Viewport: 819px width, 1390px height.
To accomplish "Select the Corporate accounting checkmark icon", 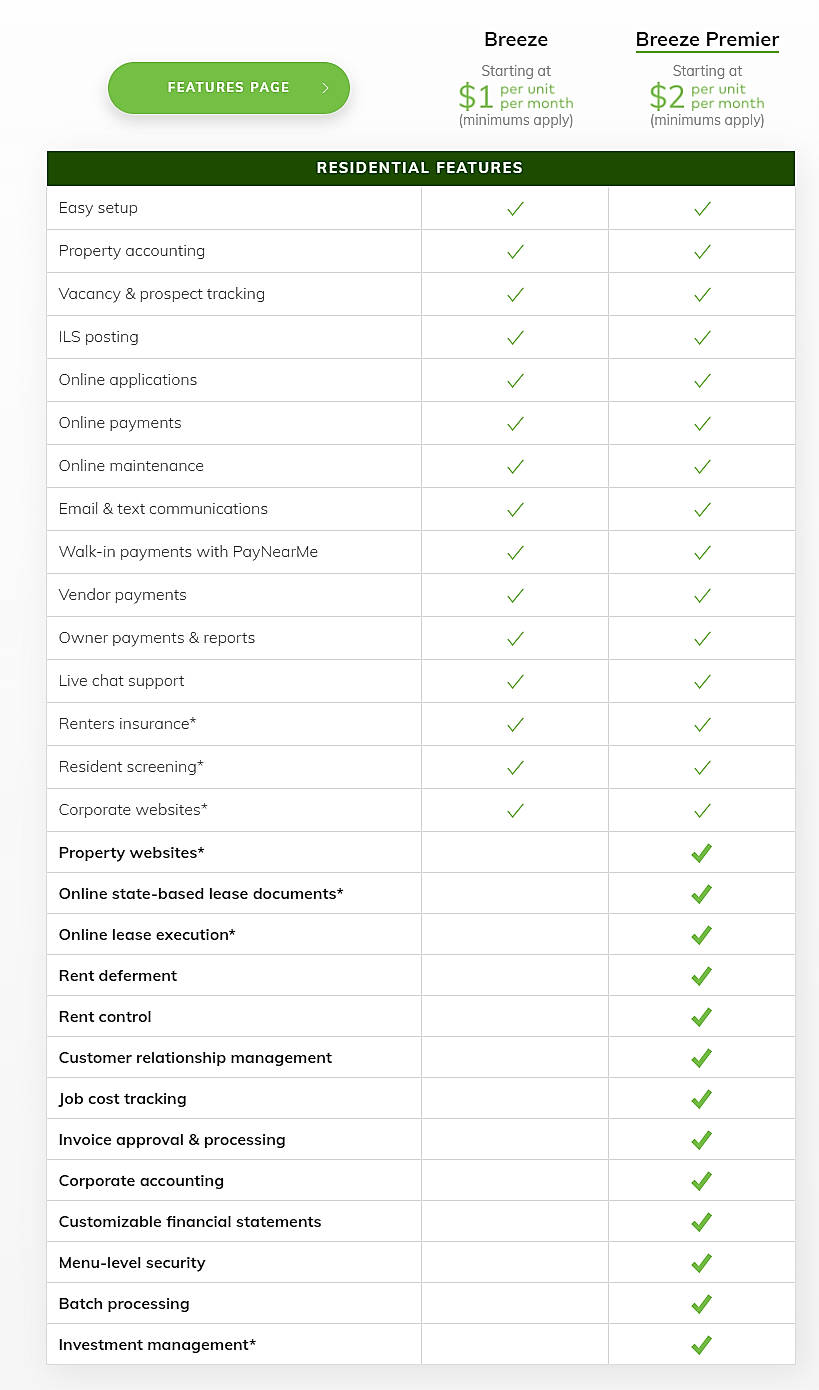I will 701,1180.
